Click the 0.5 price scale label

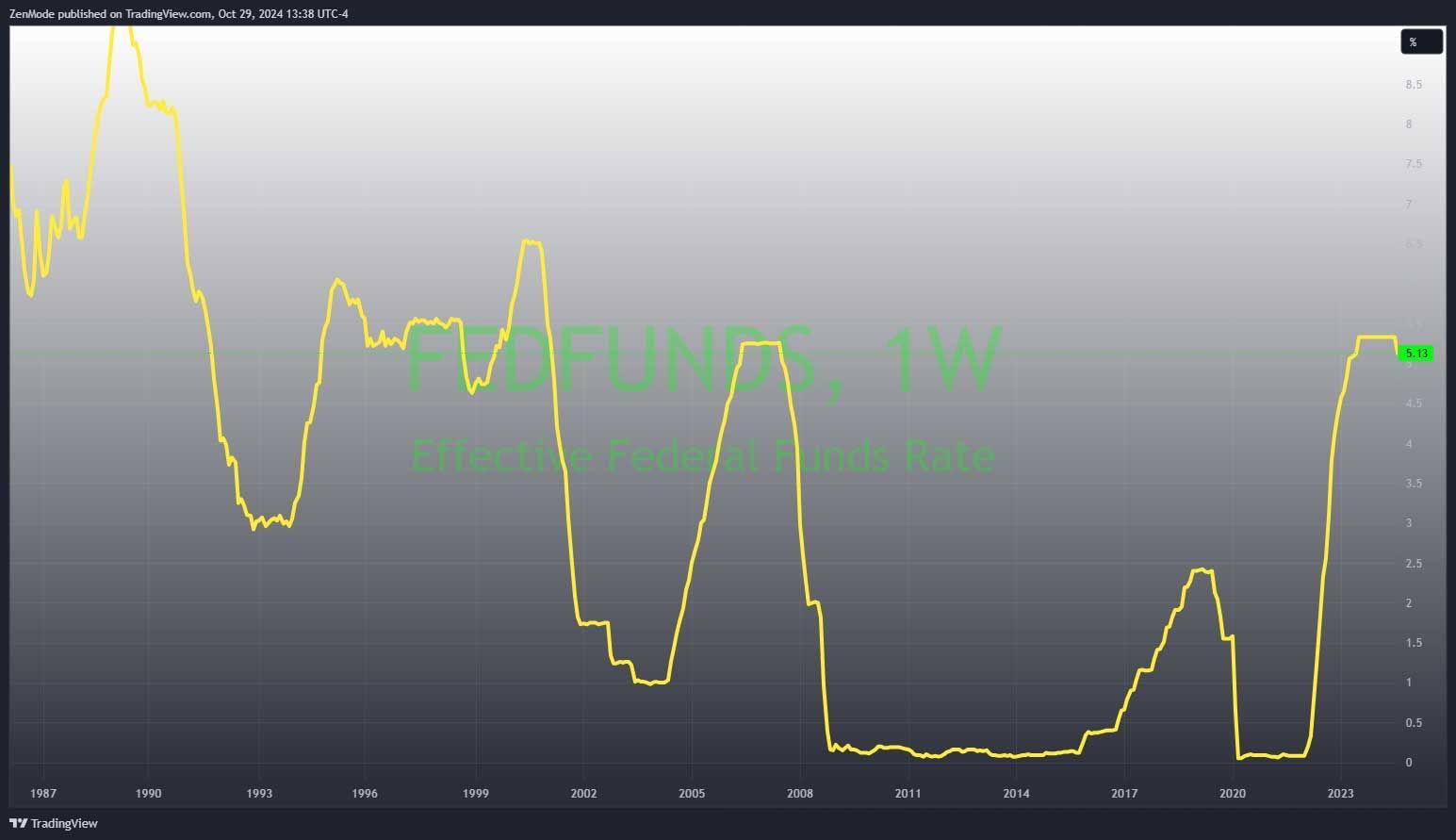coord(1414,723)
